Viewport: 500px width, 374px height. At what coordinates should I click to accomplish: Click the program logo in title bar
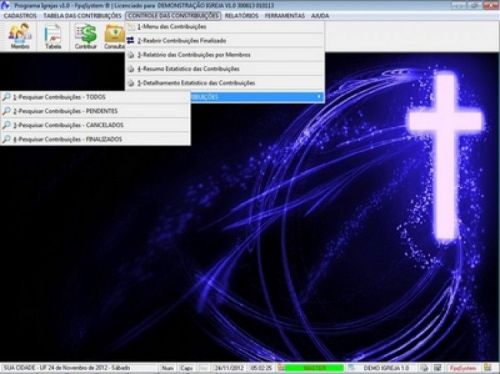click(5, 5)
